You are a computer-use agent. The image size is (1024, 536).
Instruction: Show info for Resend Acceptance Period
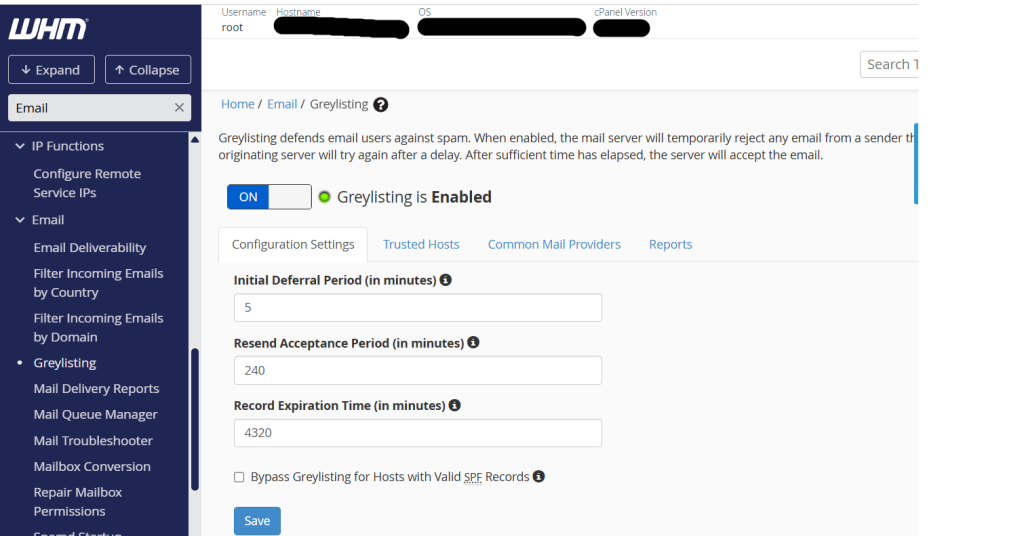[473, 343]
